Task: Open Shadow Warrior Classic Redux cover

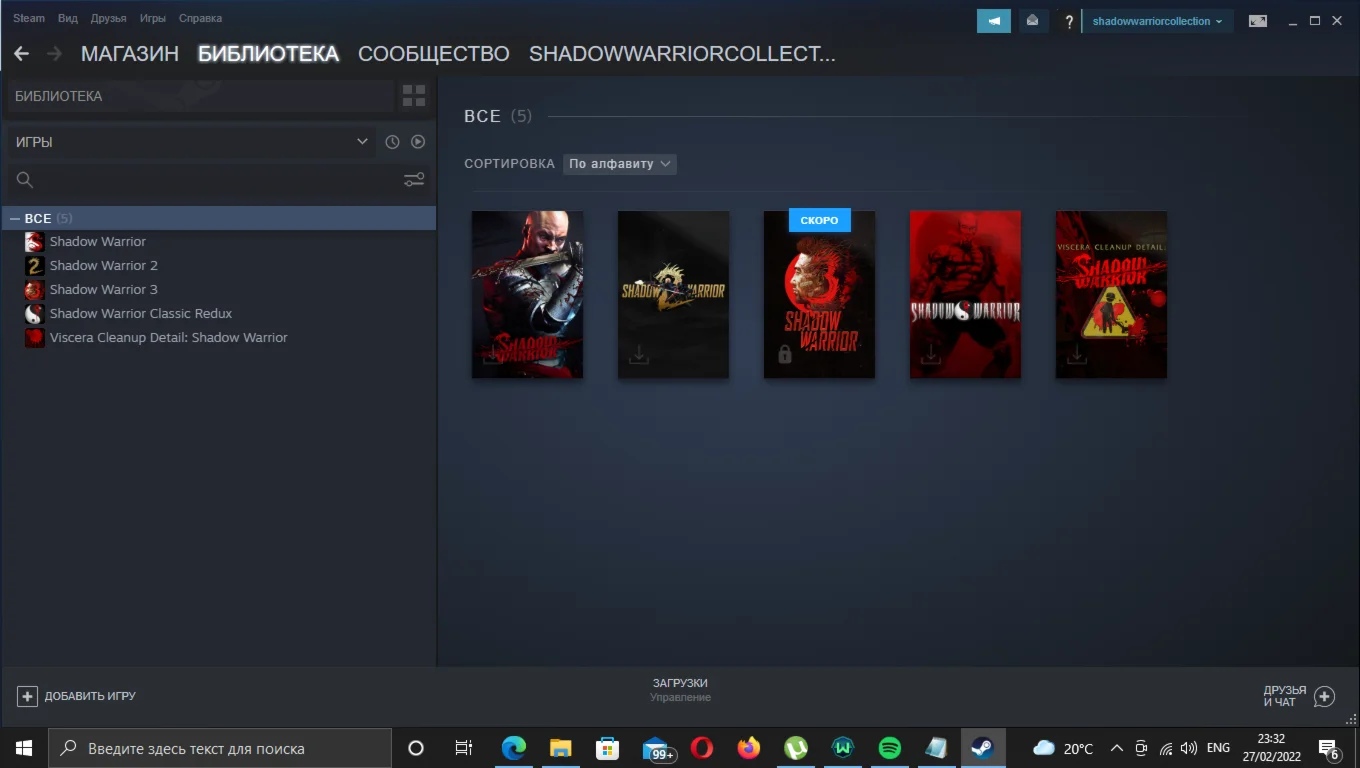Action: (x=965, y=294)
